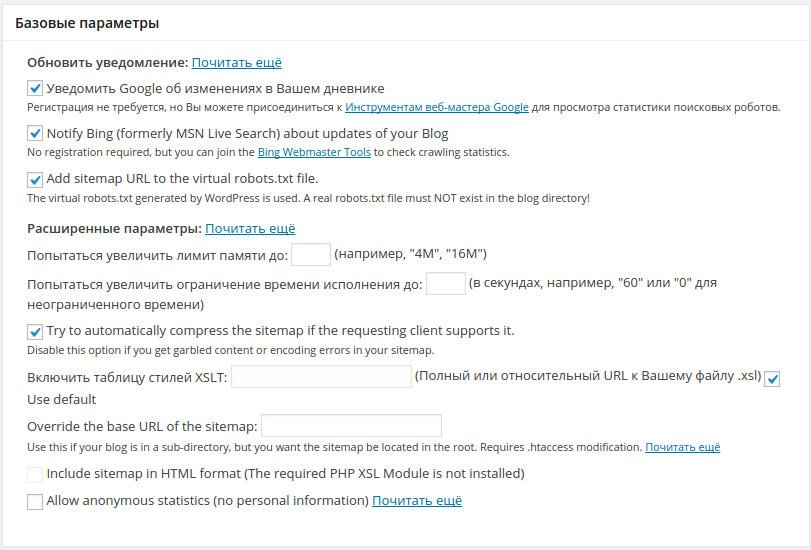Viewport: 811px width, 550px height.
Task: Open read-more link for anonymous statistics
Action: 417,500
